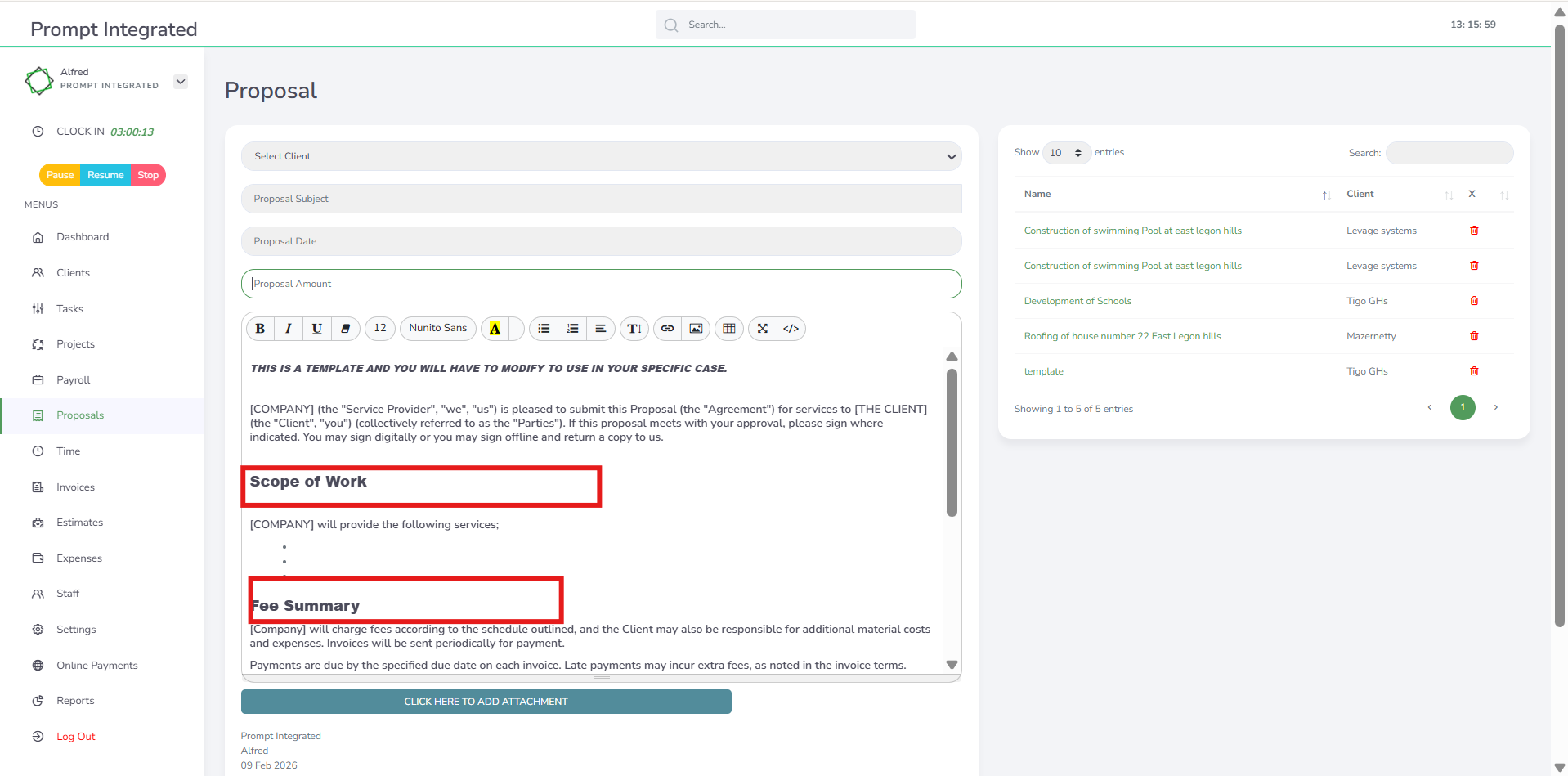
Task: Open the Select Client dropdown
Action: tap(601, 156)
